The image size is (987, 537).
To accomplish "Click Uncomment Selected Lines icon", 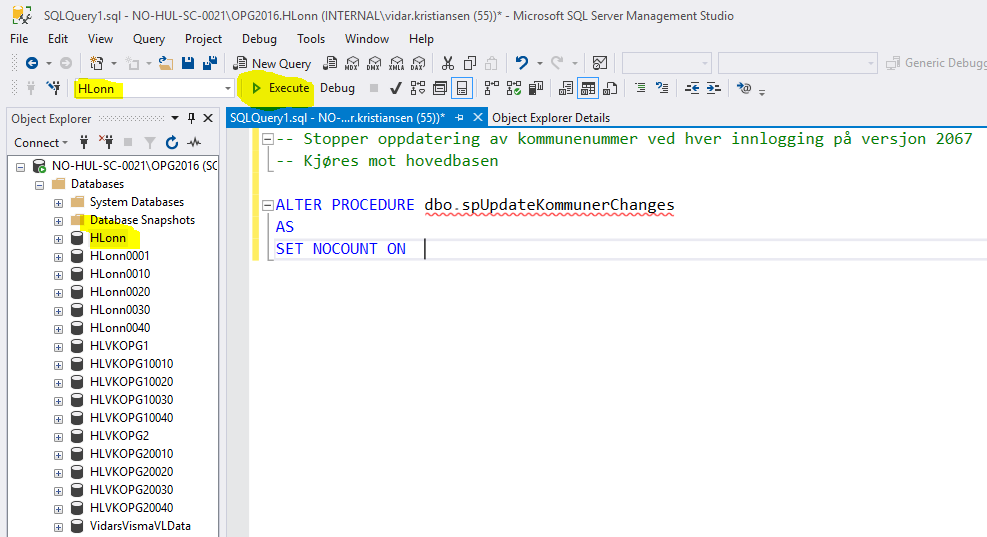I will [662, 88].
